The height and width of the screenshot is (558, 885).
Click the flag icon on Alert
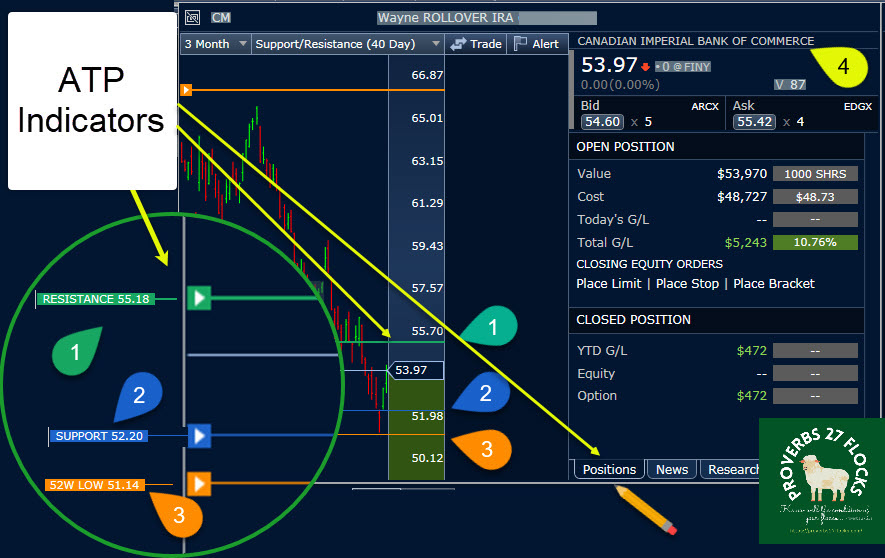tap(520, 44)
